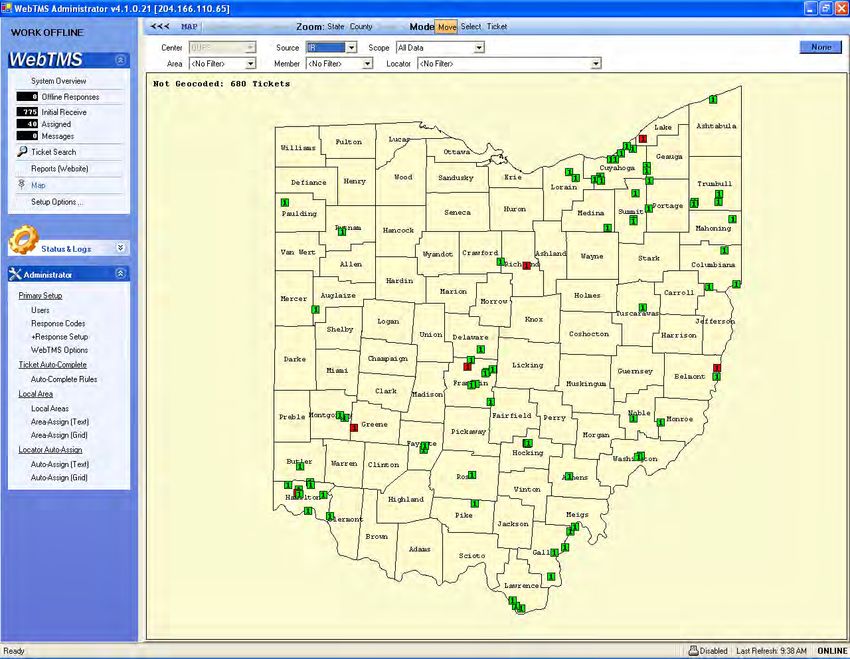Click the Franklin county label on map
The image size is (850, 659).
pos(470,383)
